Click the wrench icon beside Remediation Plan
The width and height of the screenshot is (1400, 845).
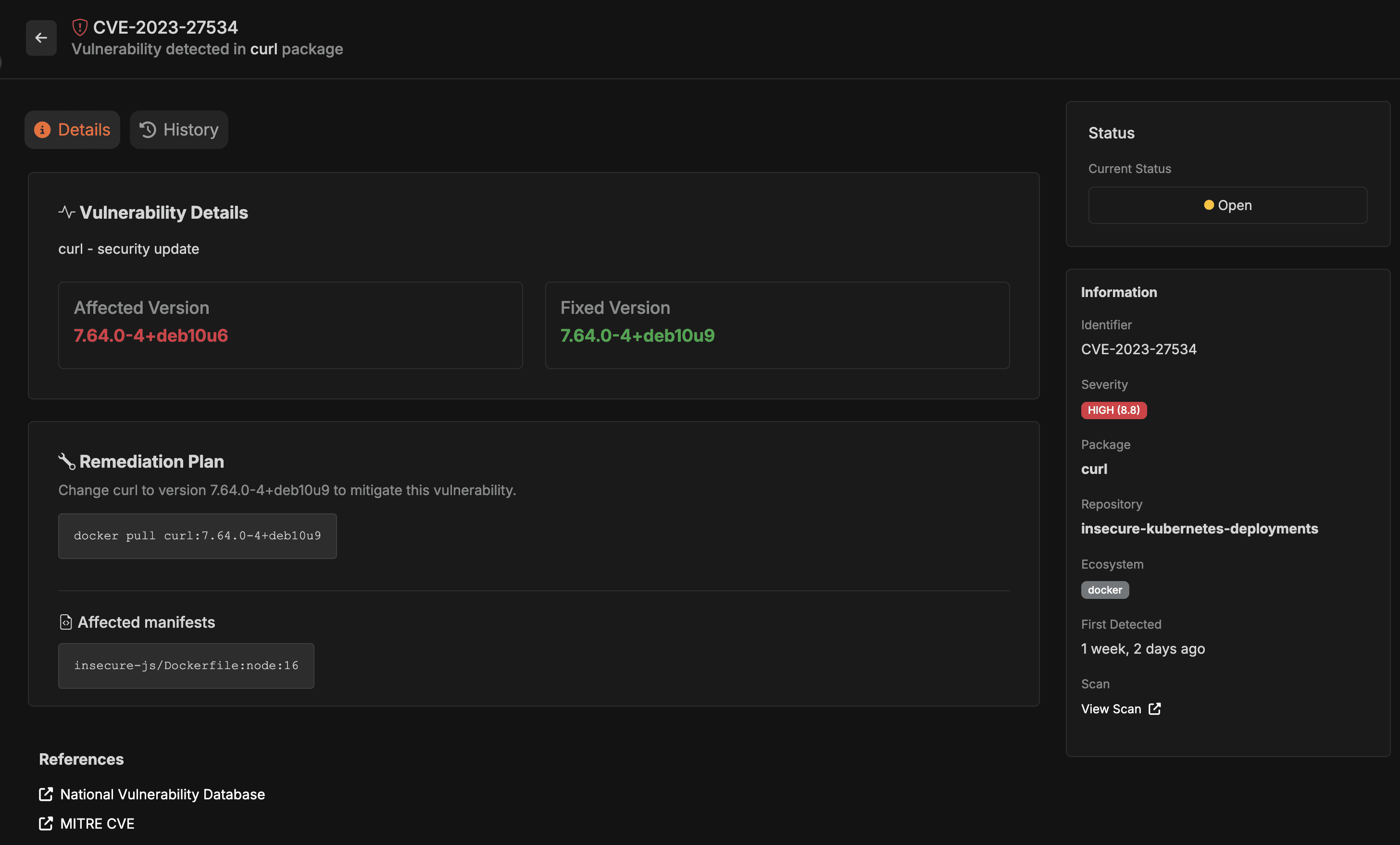point(66,461)
